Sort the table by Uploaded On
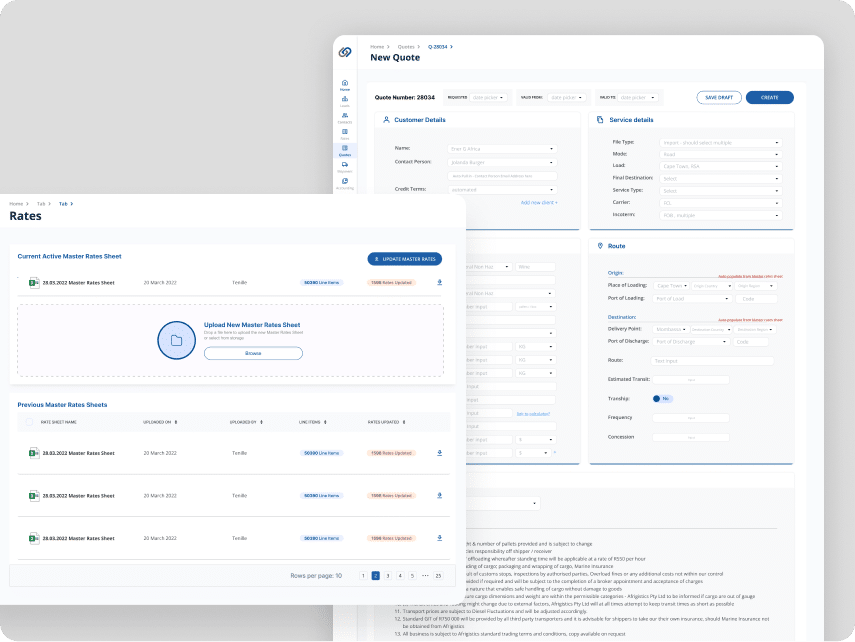The width and height of the screenshot is (855, 642). 160,422
